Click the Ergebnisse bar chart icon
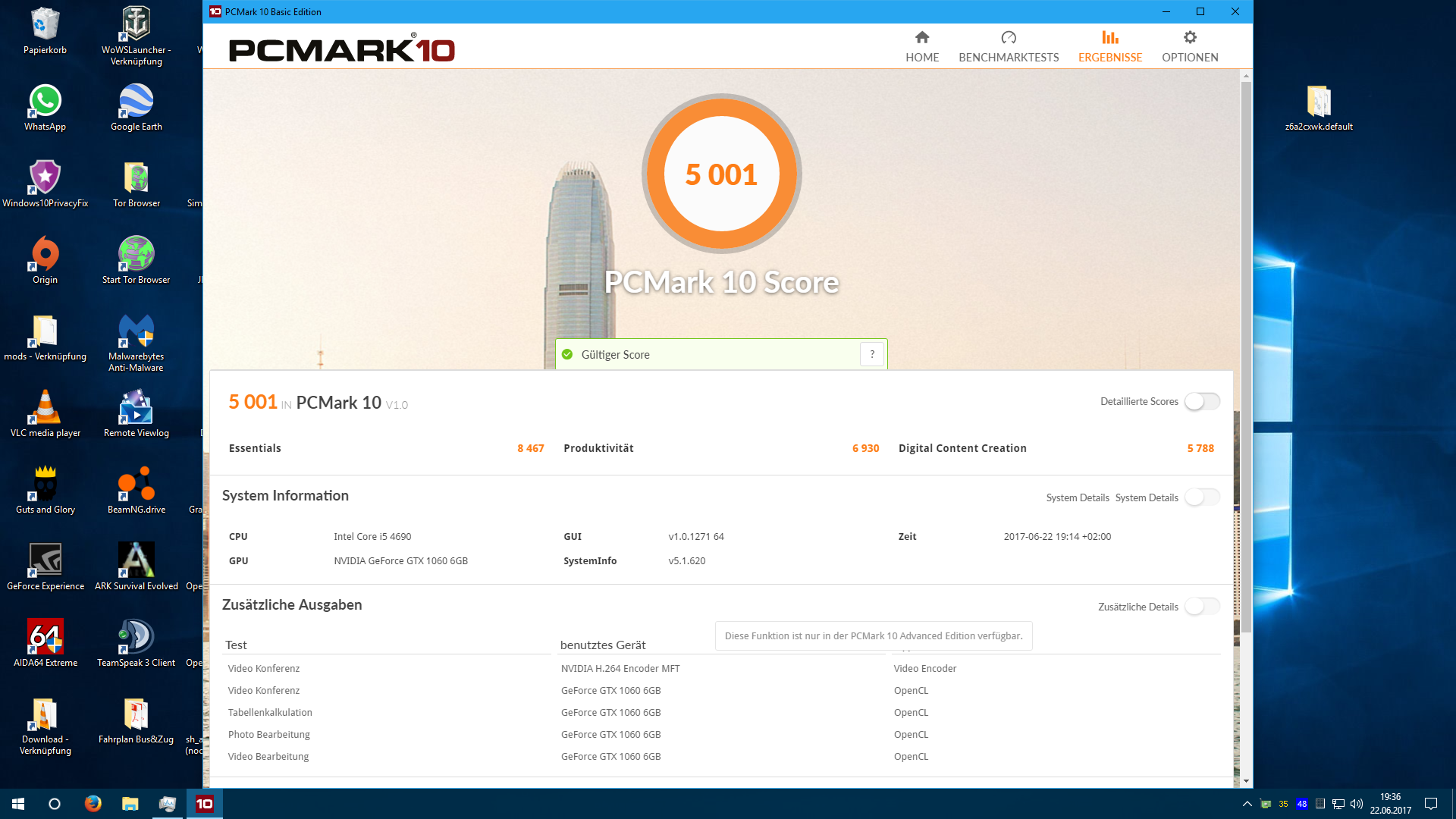The width and height of the screenshot is (1456, 819). point(1109,37)
